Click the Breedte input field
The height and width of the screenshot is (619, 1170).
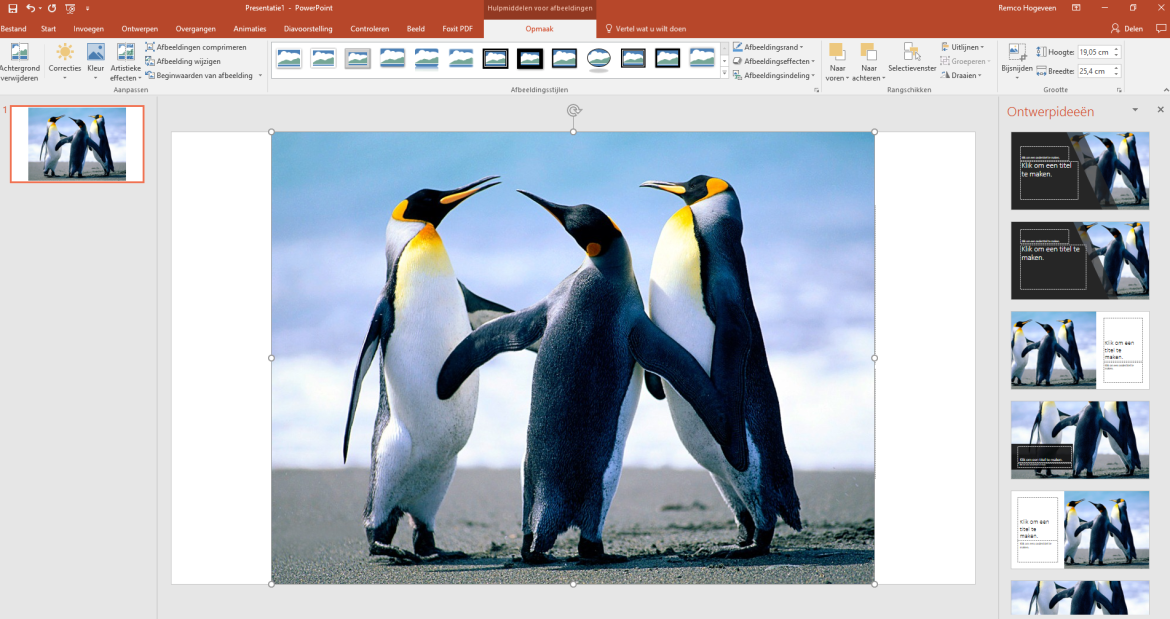tap(1094, 71)
